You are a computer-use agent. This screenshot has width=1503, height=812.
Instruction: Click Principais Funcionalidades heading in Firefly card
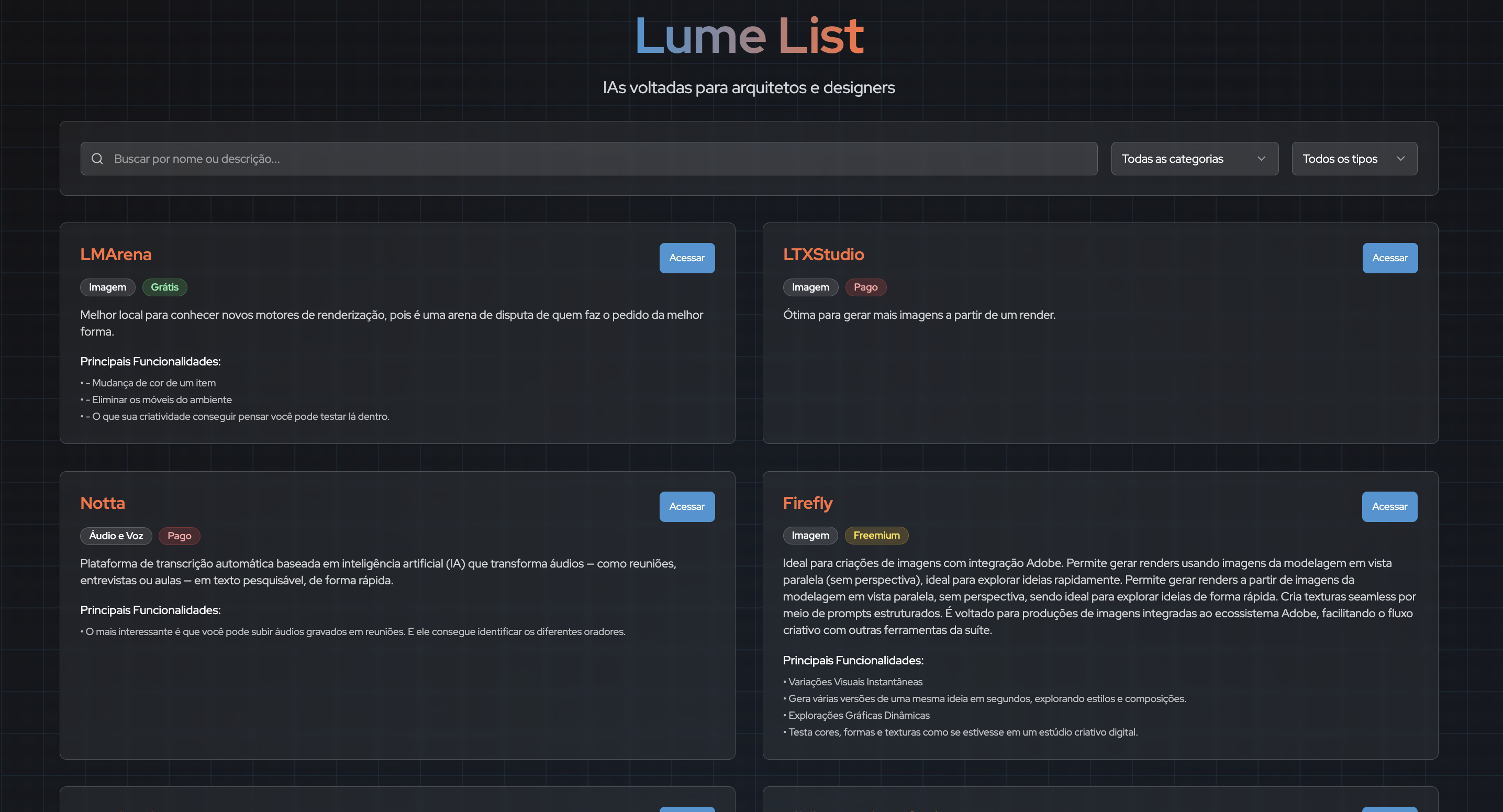coord(853,660)
